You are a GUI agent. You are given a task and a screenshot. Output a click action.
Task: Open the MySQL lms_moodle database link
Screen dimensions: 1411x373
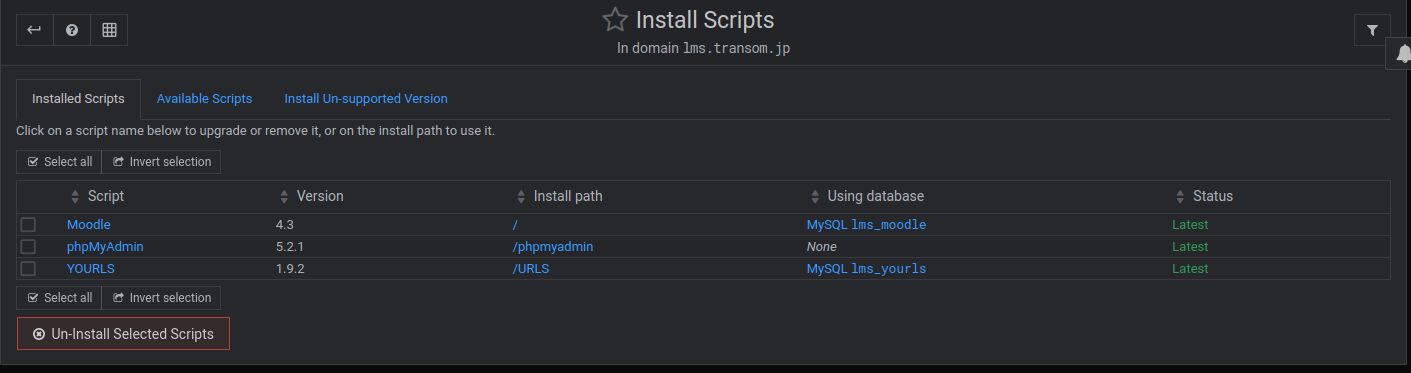coord(866,225)
